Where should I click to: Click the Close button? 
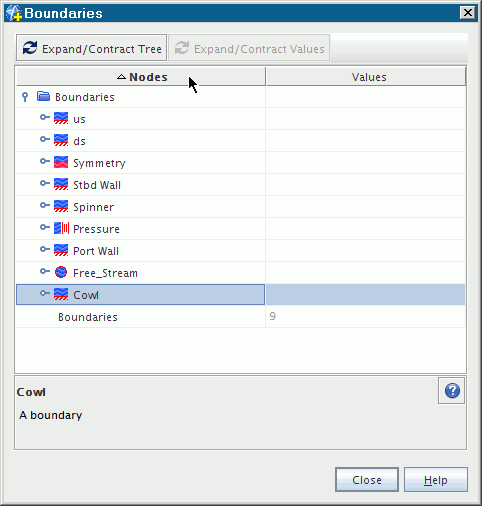click(367, 479)
